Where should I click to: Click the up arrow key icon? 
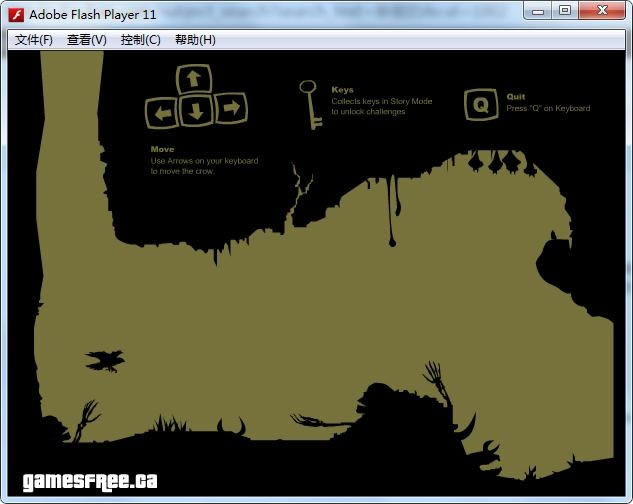pyautogui.click(x=195, y=79)
